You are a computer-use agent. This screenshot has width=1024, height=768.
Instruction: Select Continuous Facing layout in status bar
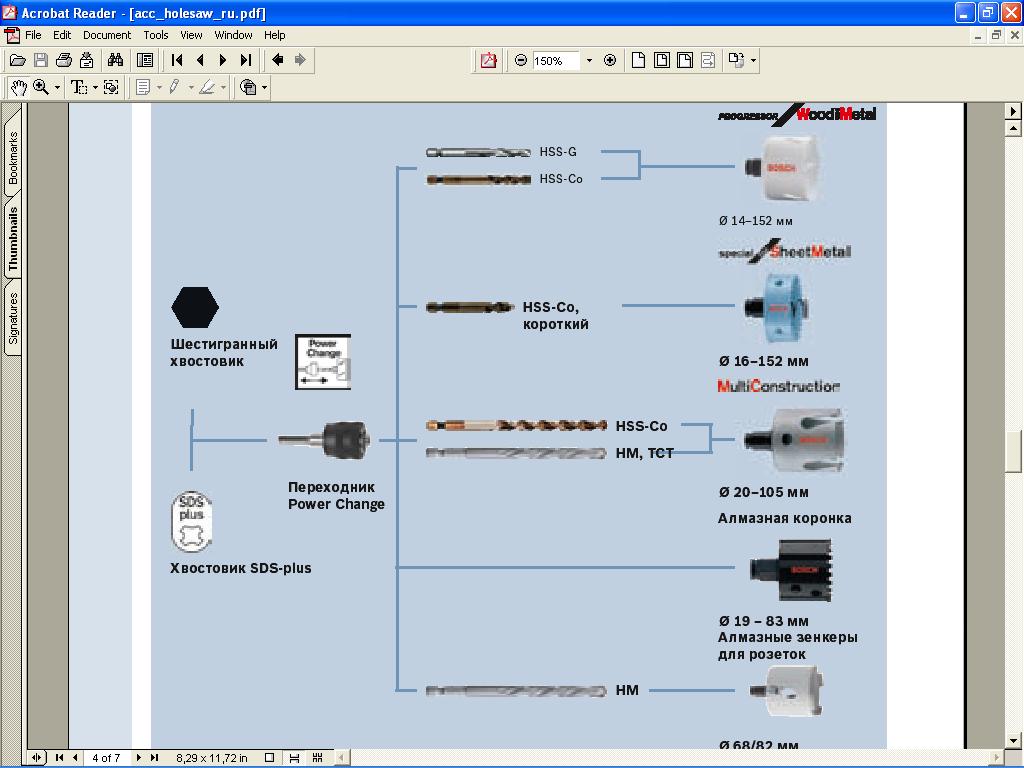[x=317, y=758]
